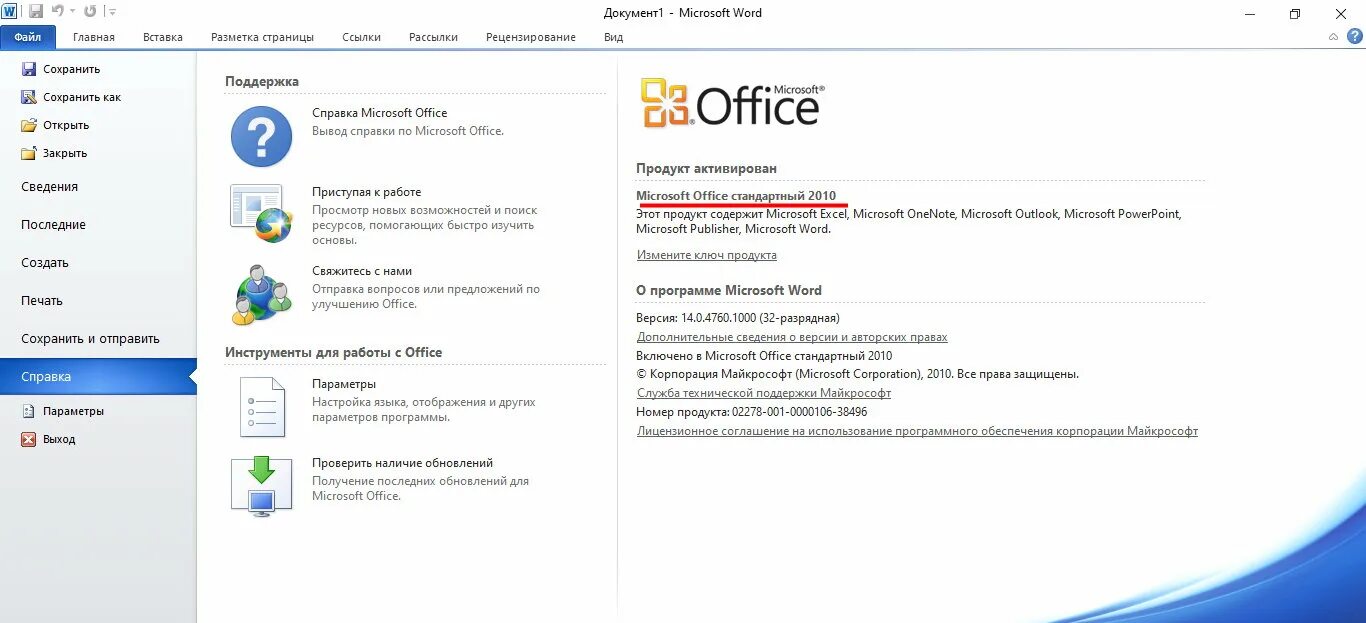Click the Проверить наличие обновлений label
The width and height of the screenshot is (1366, 623).
point(402,463)
